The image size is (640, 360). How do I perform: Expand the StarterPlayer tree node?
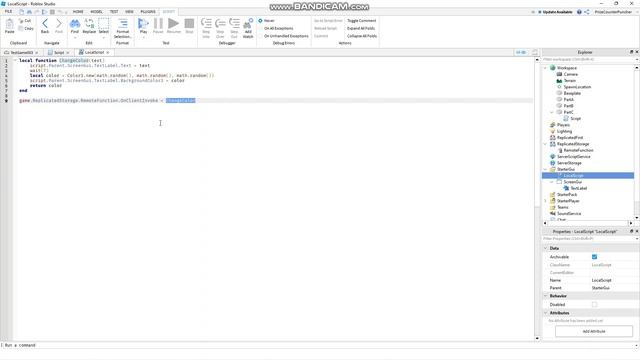click(545, 201)
